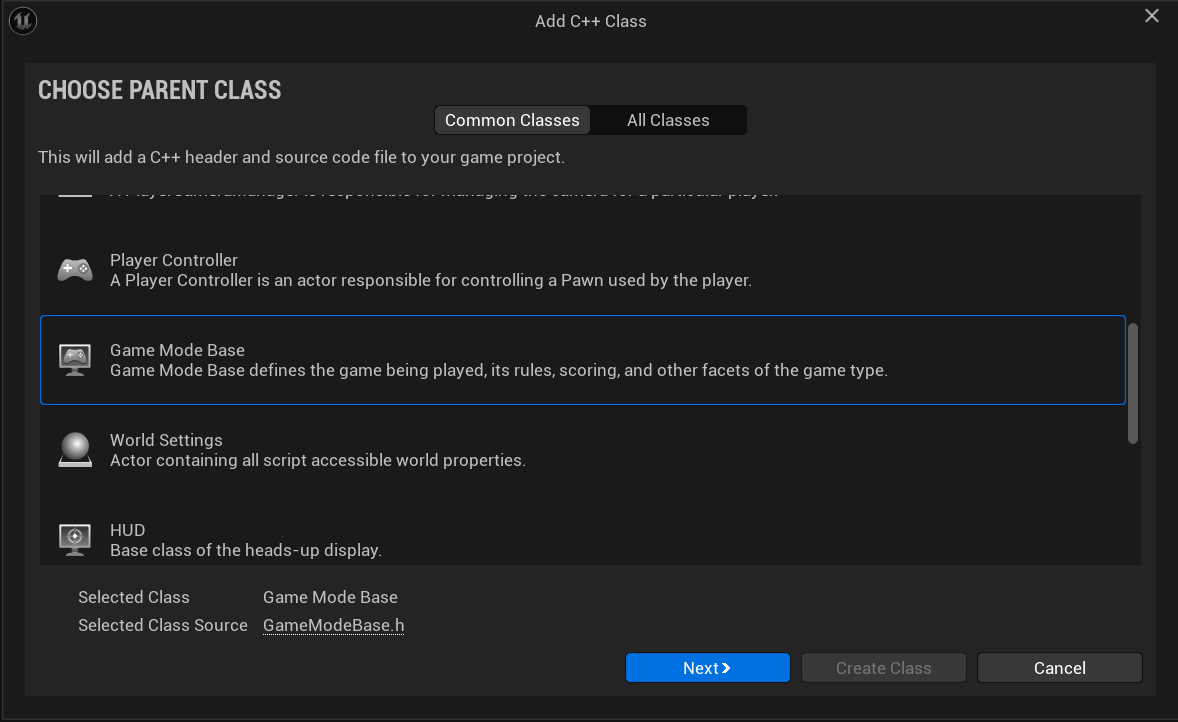Viewport: 1178px width, 722px height.
Task: Close the Add C++ Class window
Action: tap(1152, 16)
